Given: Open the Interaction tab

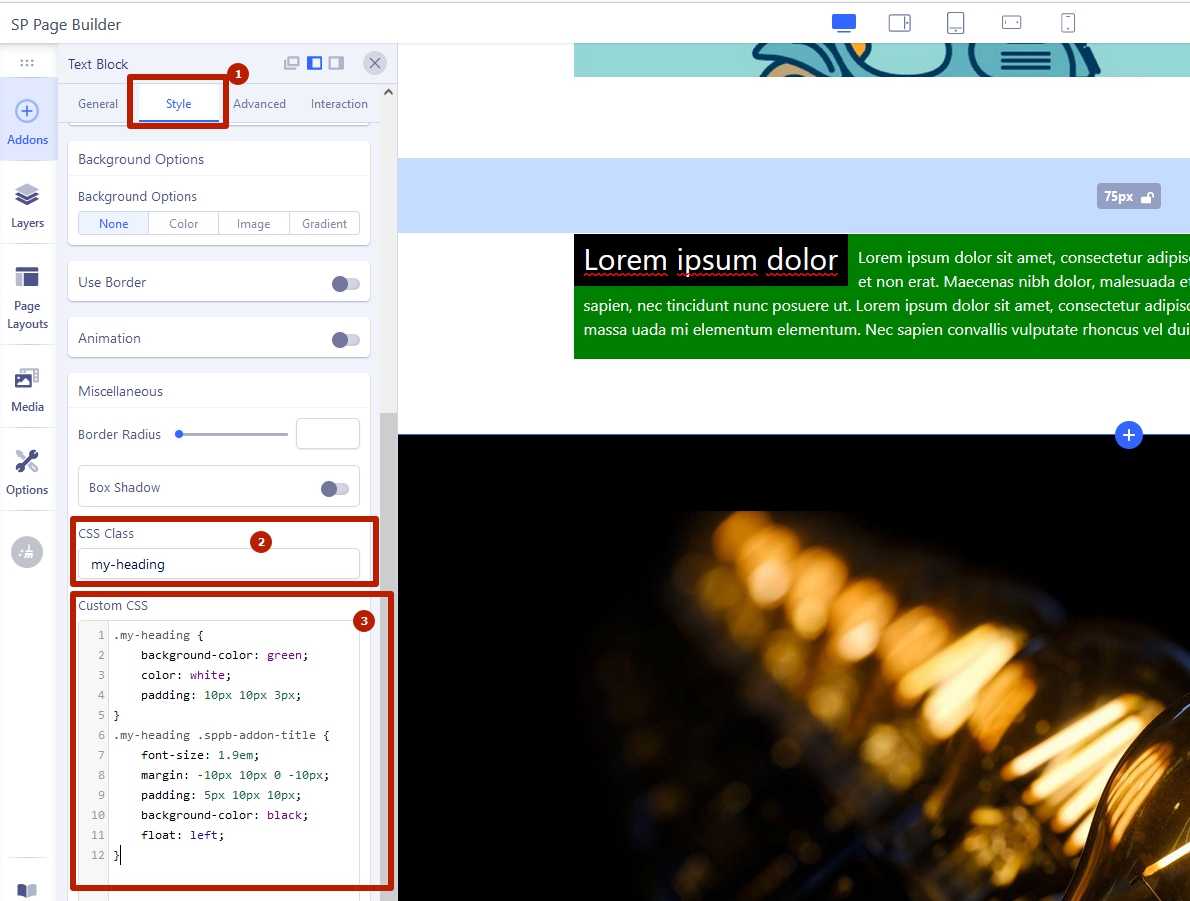Looking at the screenshot, I should pyautogui.click(x=339, y=104).
